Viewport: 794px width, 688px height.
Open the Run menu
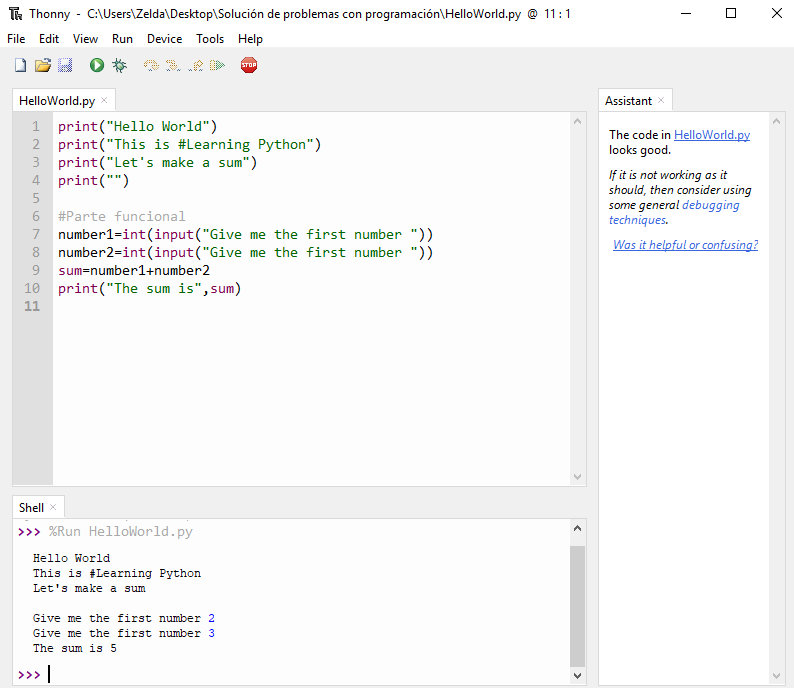click(122, 39)
